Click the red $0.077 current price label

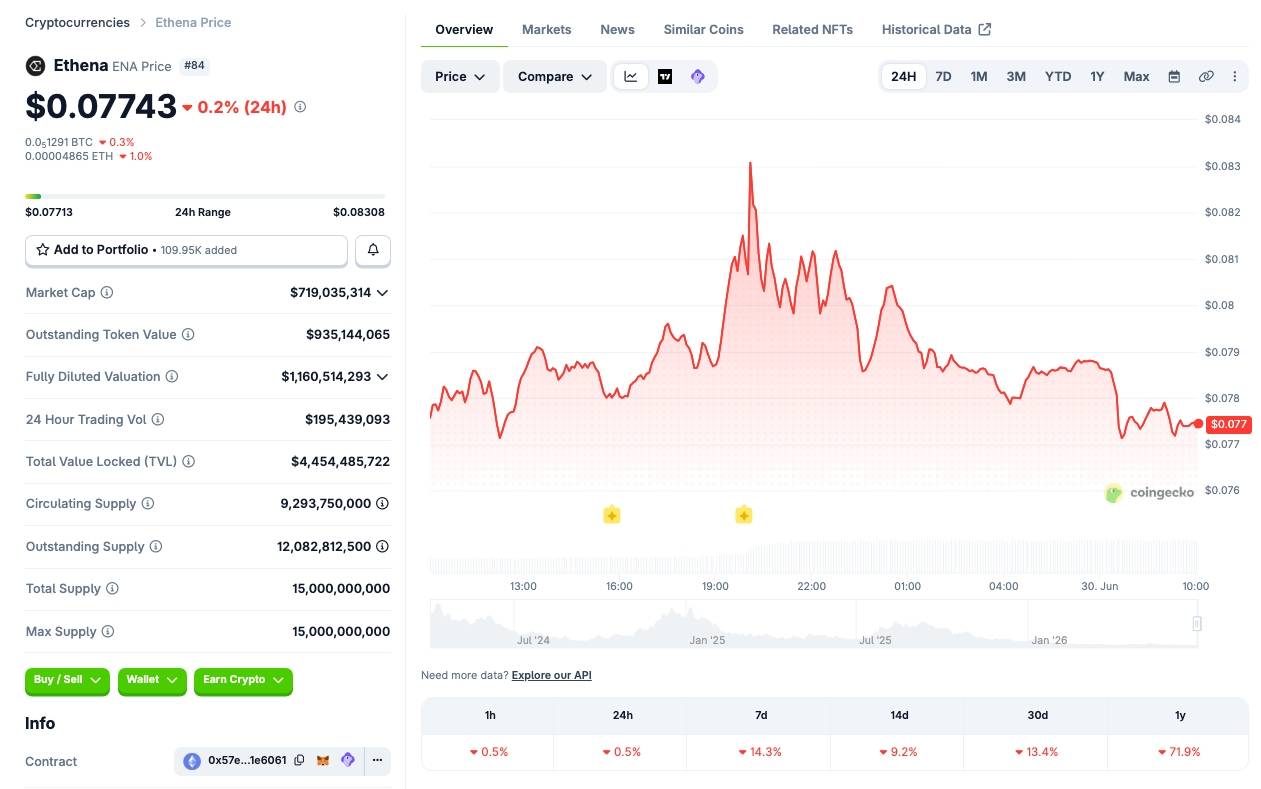[1228, 424]
